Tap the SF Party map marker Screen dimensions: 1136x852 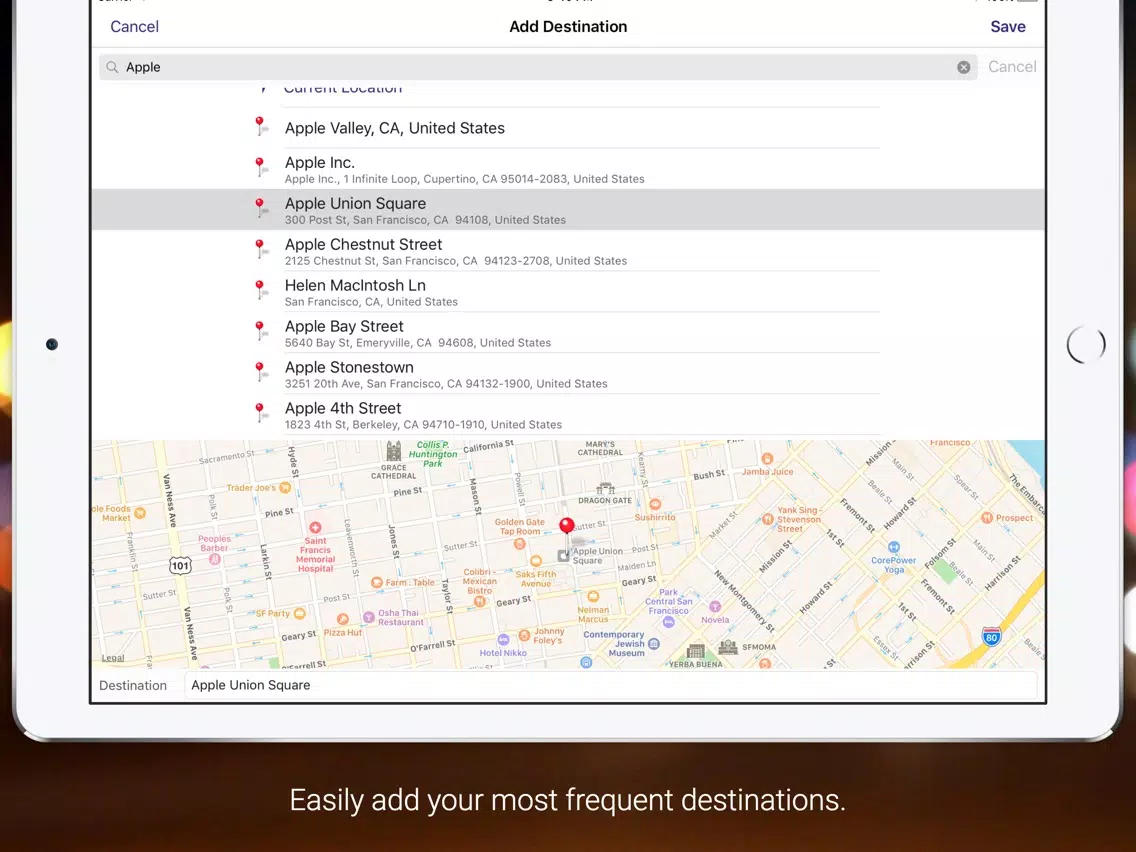coord(299,614)
